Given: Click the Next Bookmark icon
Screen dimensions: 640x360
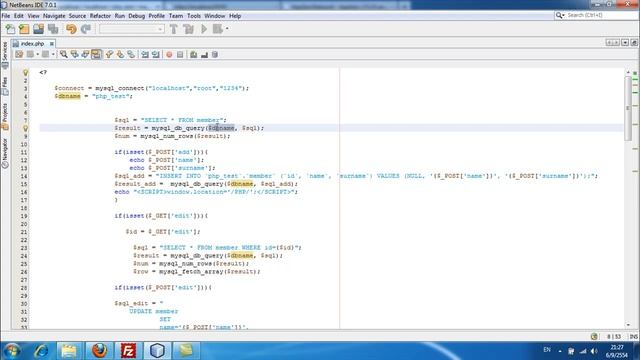Looking at the screenshot, I should (x=120, y=54).
